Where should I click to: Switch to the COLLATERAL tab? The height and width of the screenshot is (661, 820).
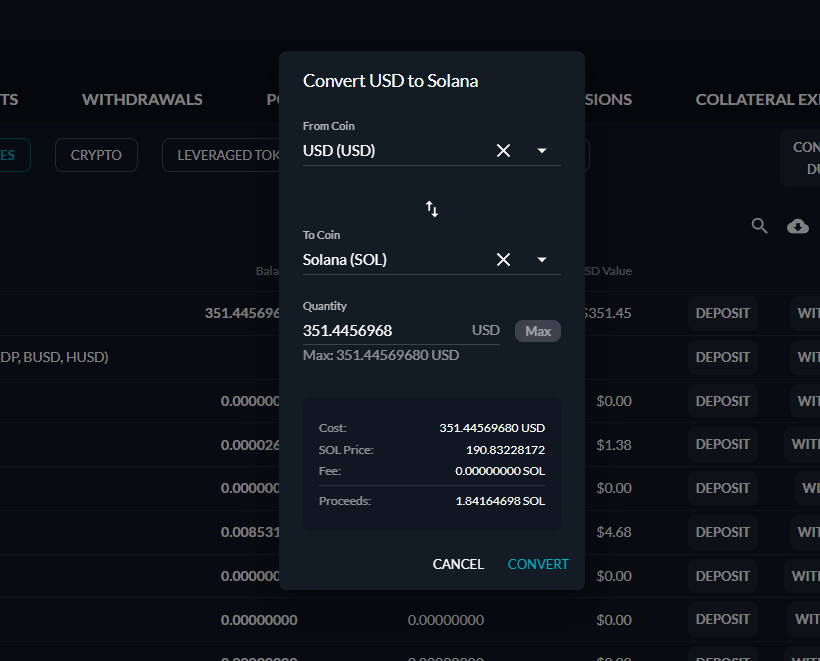click(757, 99)
